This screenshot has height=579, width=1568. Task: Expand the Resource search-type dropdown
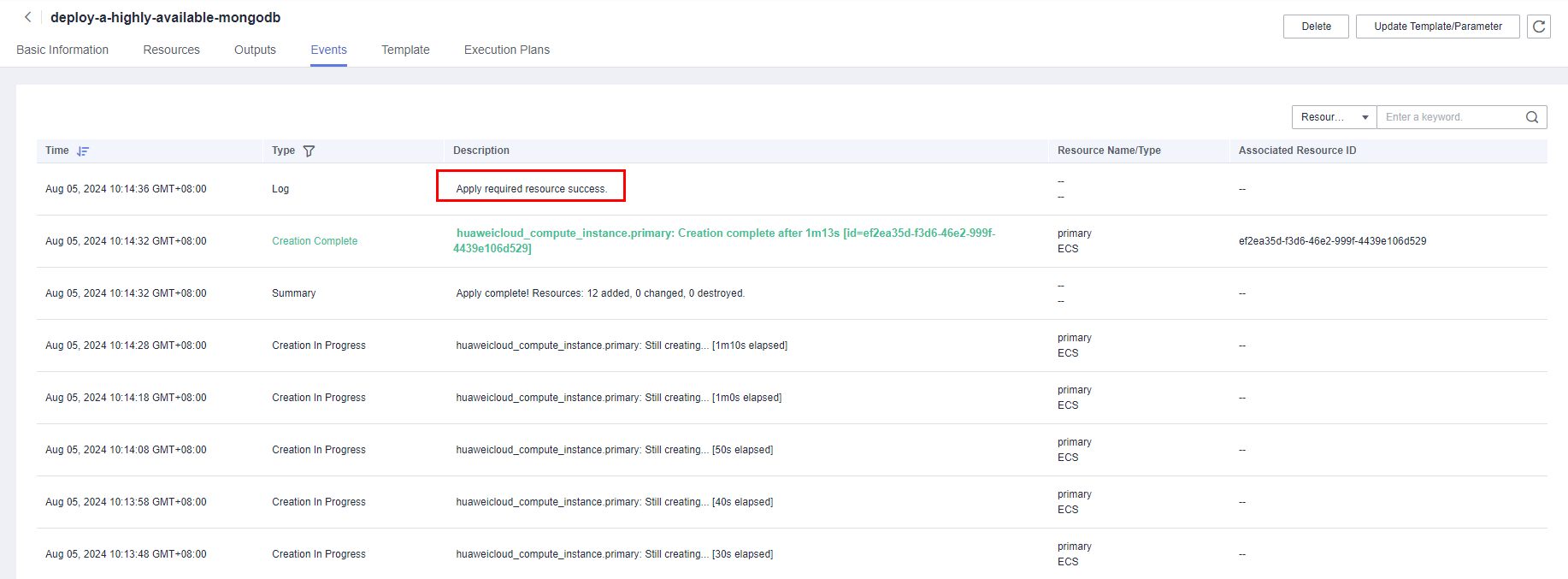click(x=1333, y=117)
